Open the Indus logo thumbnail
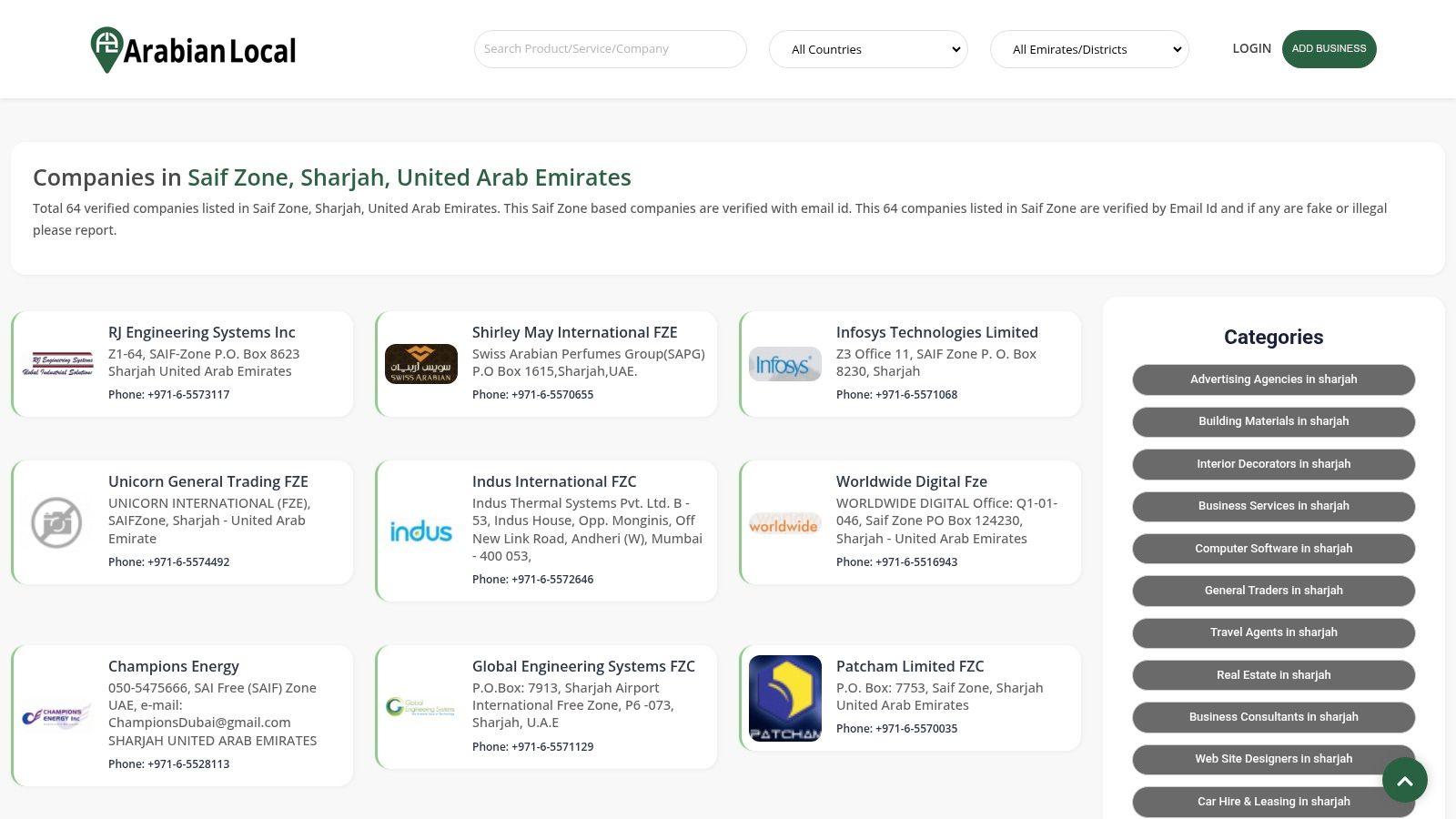 click(x=421, y=531)
